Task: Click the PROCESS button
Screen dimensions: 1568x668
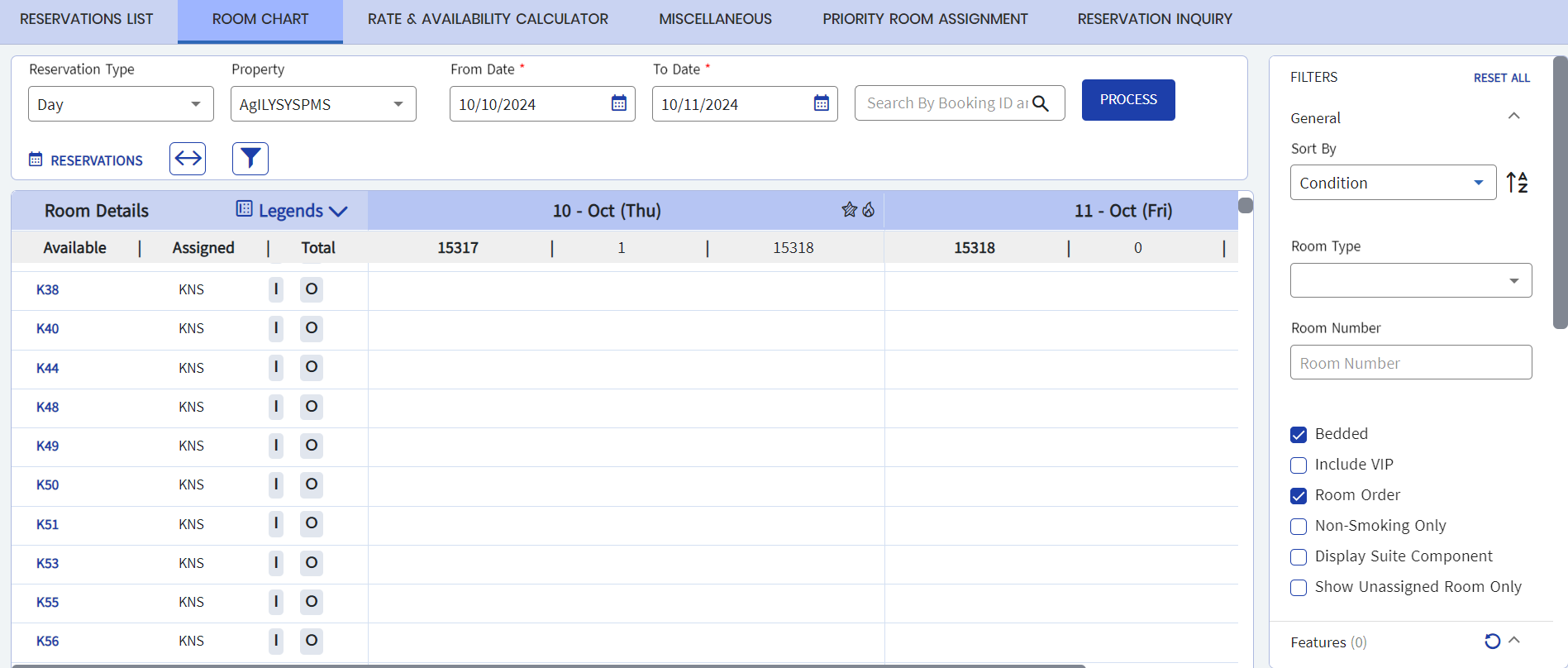Action: pyautogui.click(x=1127, y=100)
